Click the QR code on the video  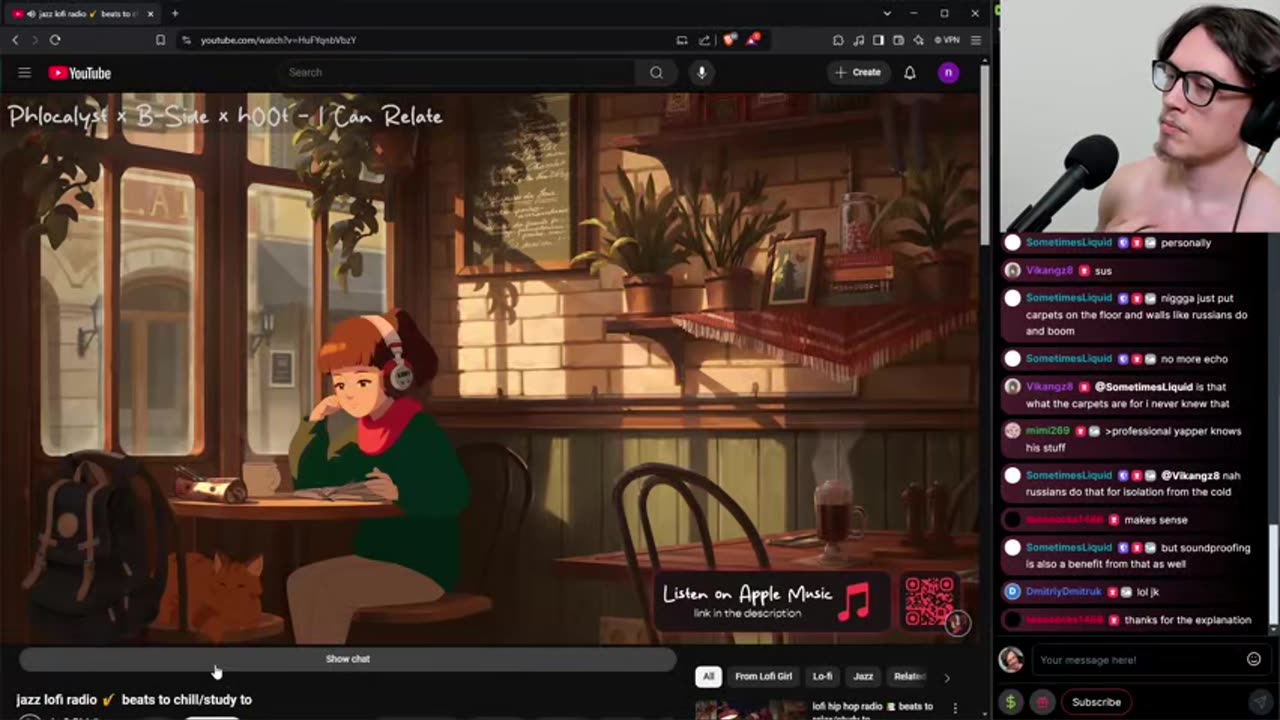coord(929,600)
